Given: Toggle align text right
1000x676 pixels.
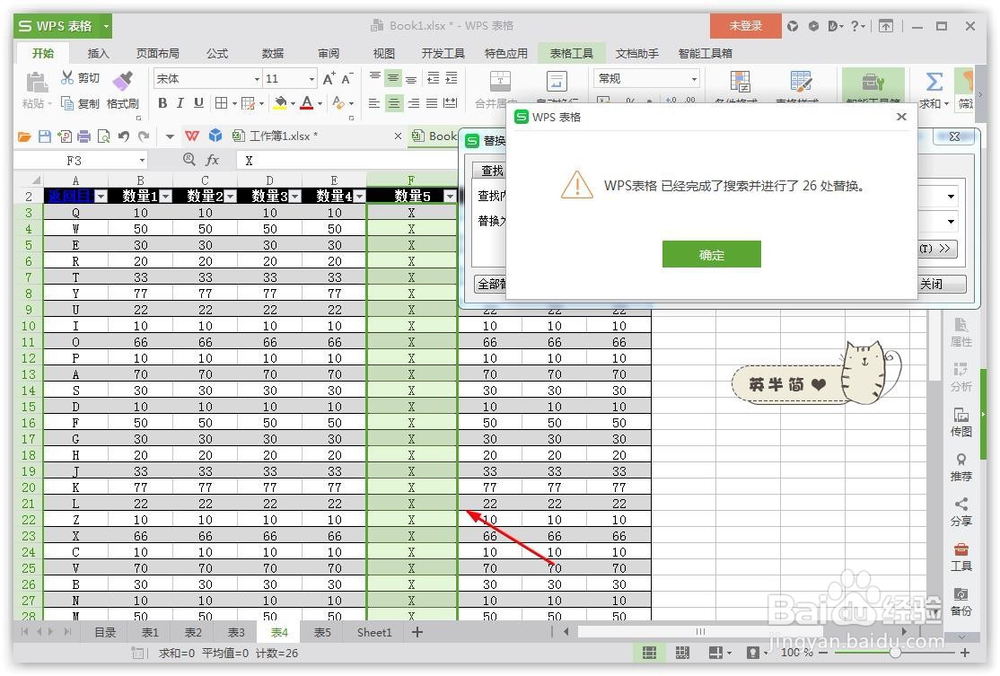Looking at the screenshot, I should (413, 103).
